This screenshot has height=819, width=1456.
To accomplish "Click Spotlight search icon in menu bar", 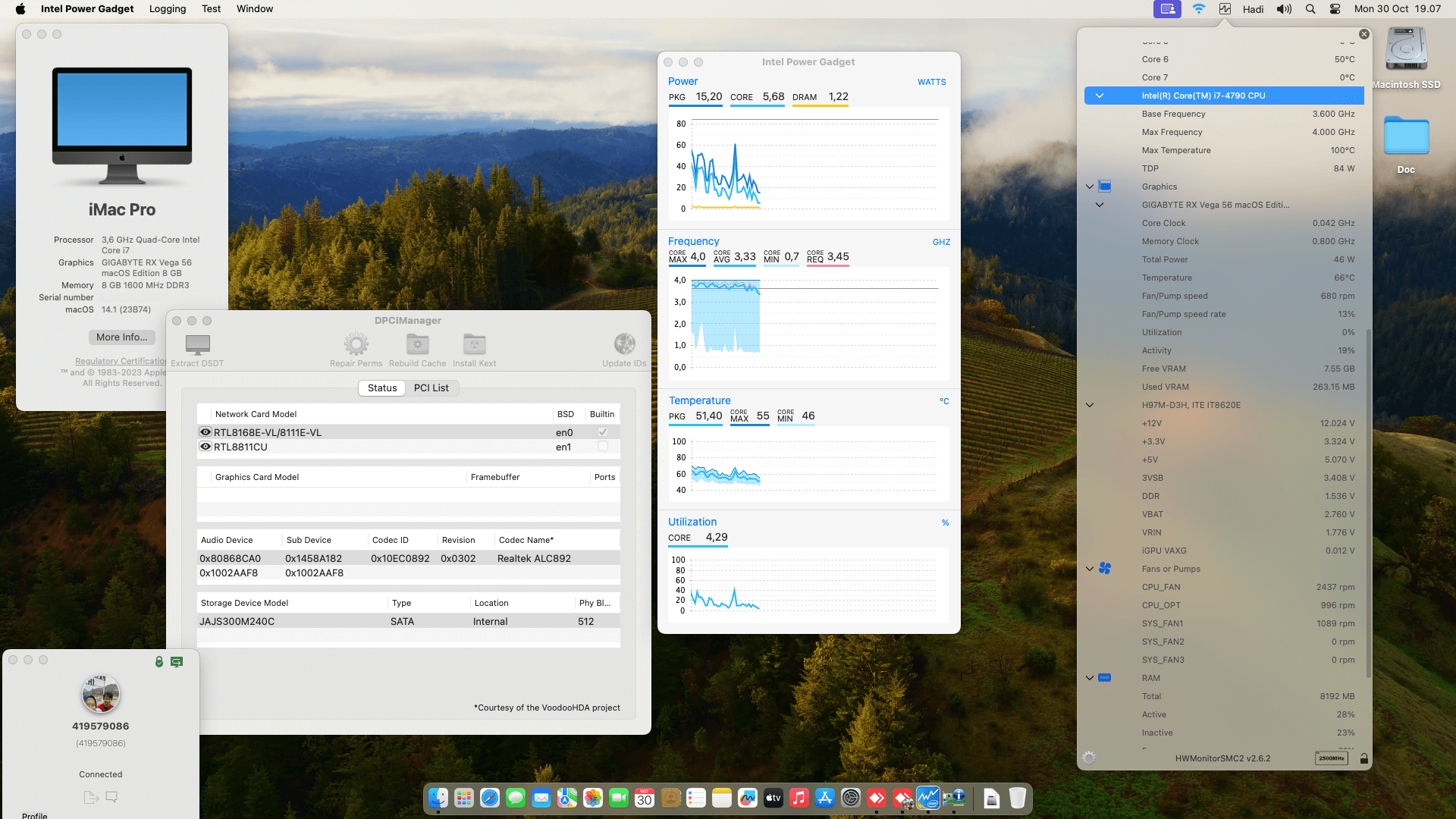I will click(x=1310, y=9).
